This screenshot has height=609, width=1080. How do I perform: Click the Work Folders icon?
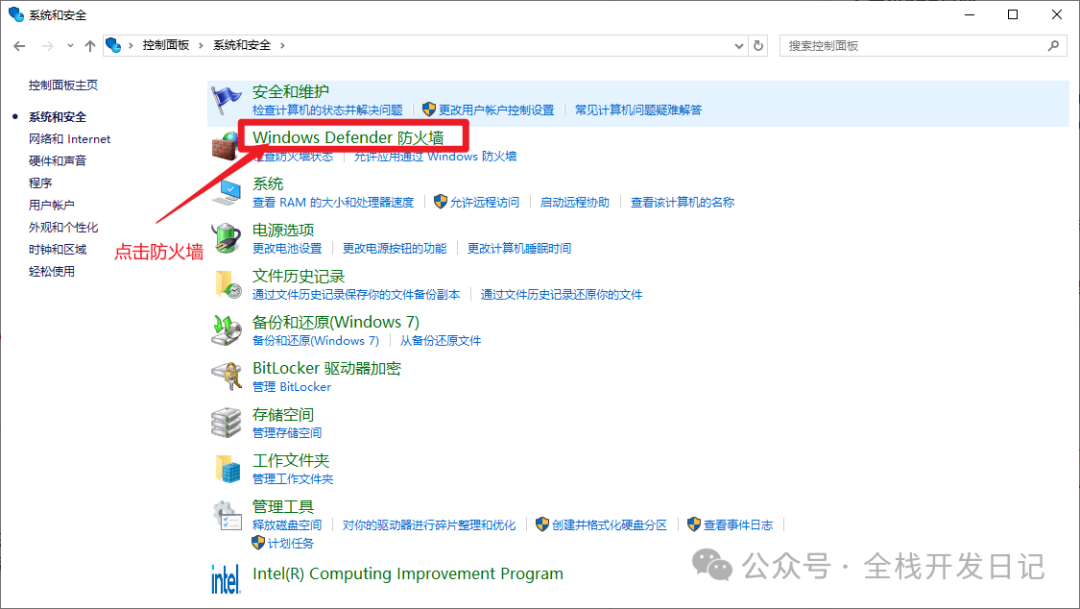pyautogui.click(x=227, y=468)
